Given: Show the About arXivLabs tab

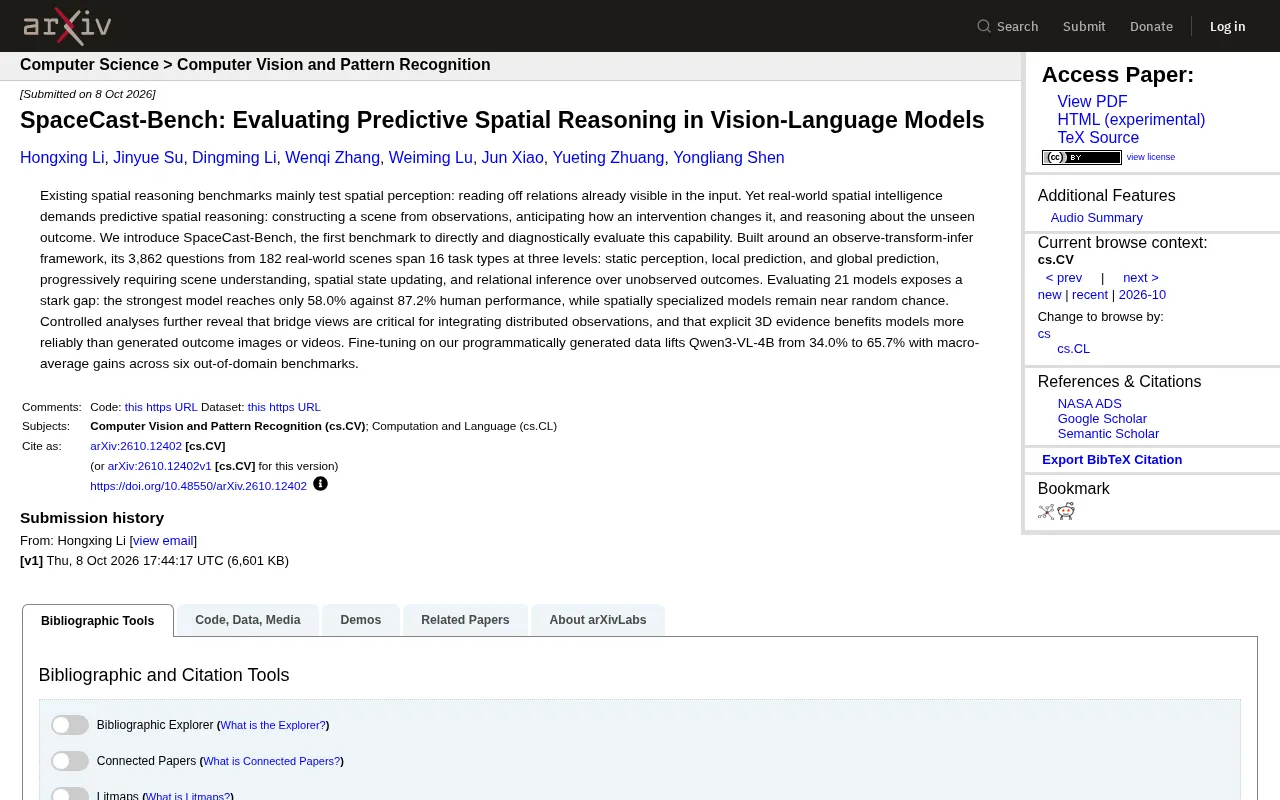Looking at the screenshot, I should [598, 620].
